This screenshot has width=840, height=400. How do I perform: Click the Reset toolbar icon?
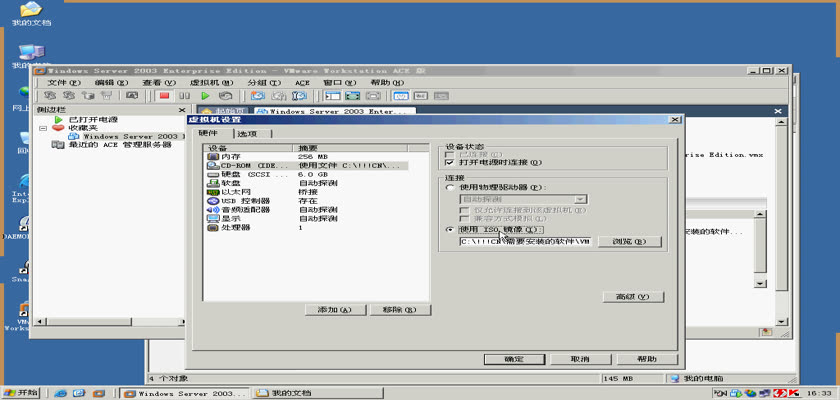click(225, 96)
